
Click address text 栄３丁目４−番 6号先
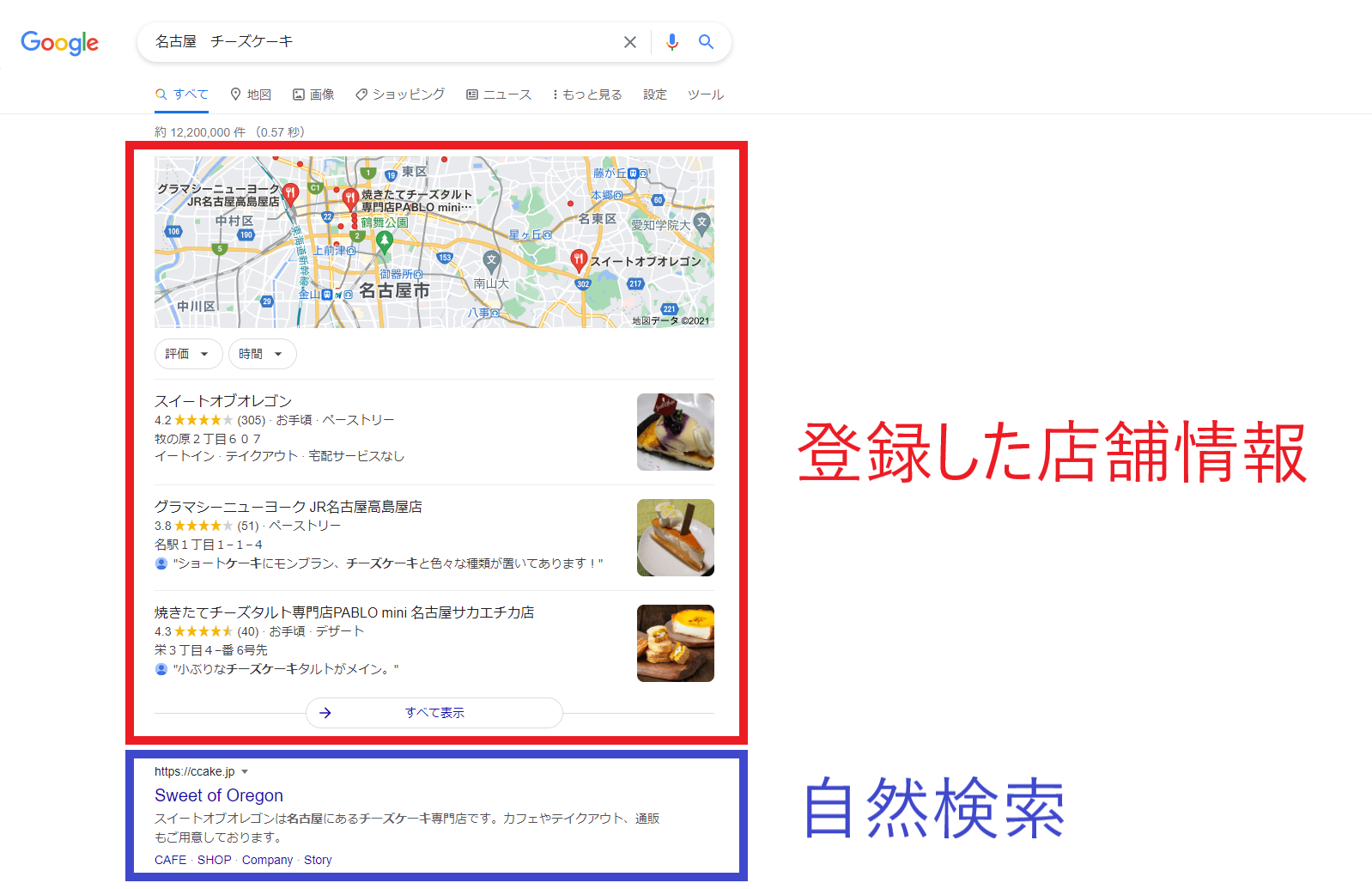211,650
